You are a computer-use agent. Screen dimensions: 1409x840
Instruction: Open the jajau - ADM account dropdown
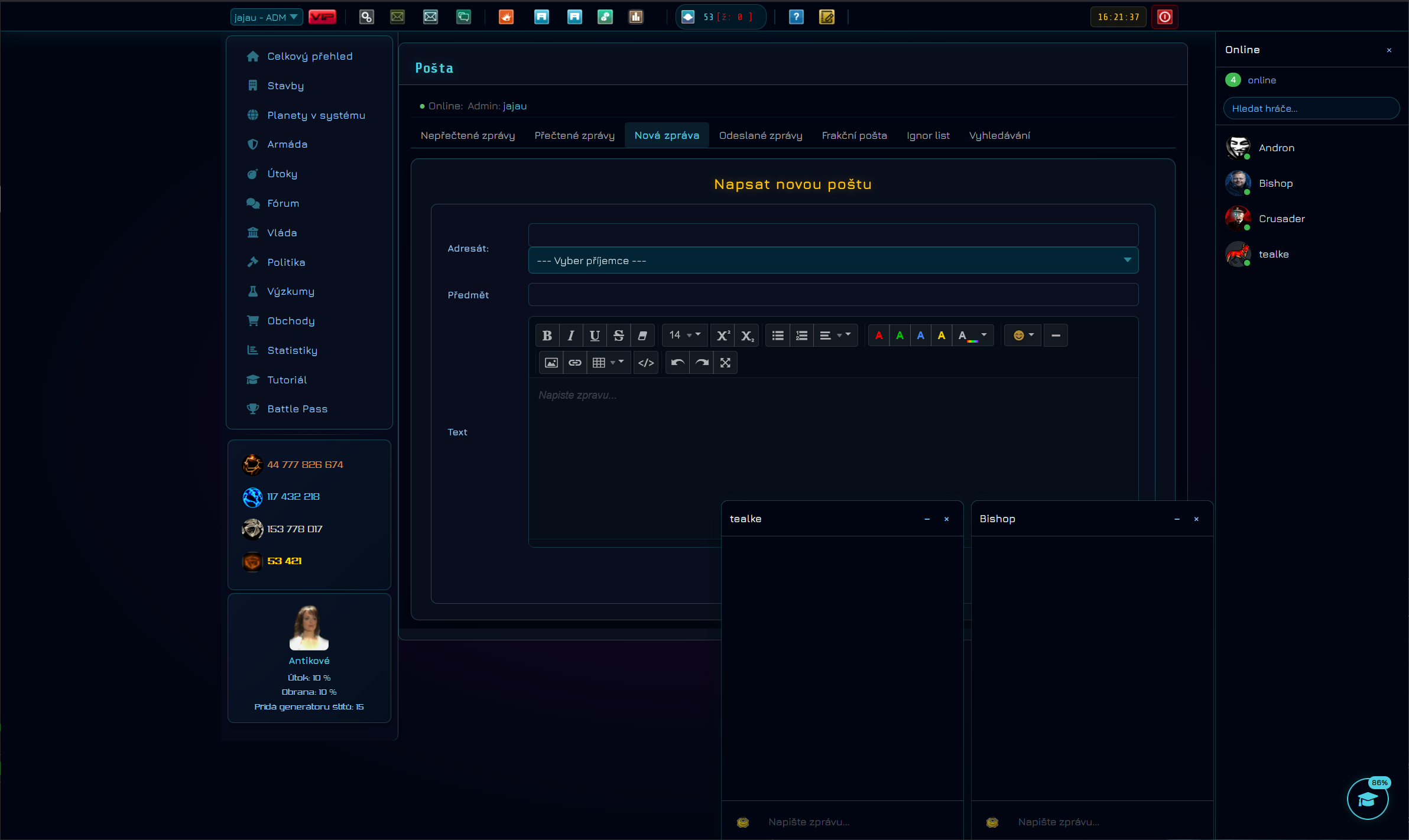(x=266, y=17)
